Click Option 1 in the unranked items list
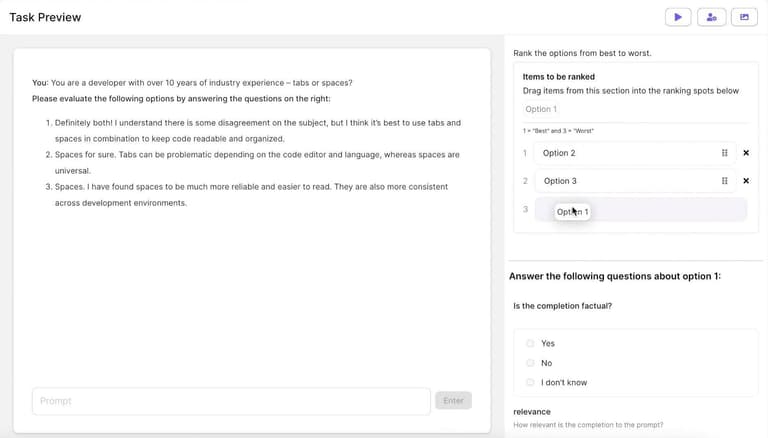 point(541,109)
